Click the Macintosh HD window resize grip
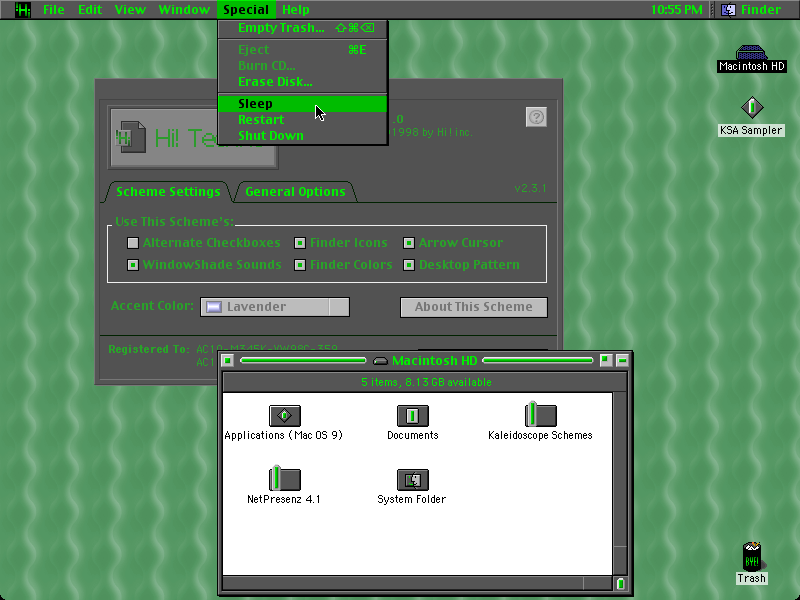Image resolution: width=800 pixels, height=600 pixels. point(620,583)
